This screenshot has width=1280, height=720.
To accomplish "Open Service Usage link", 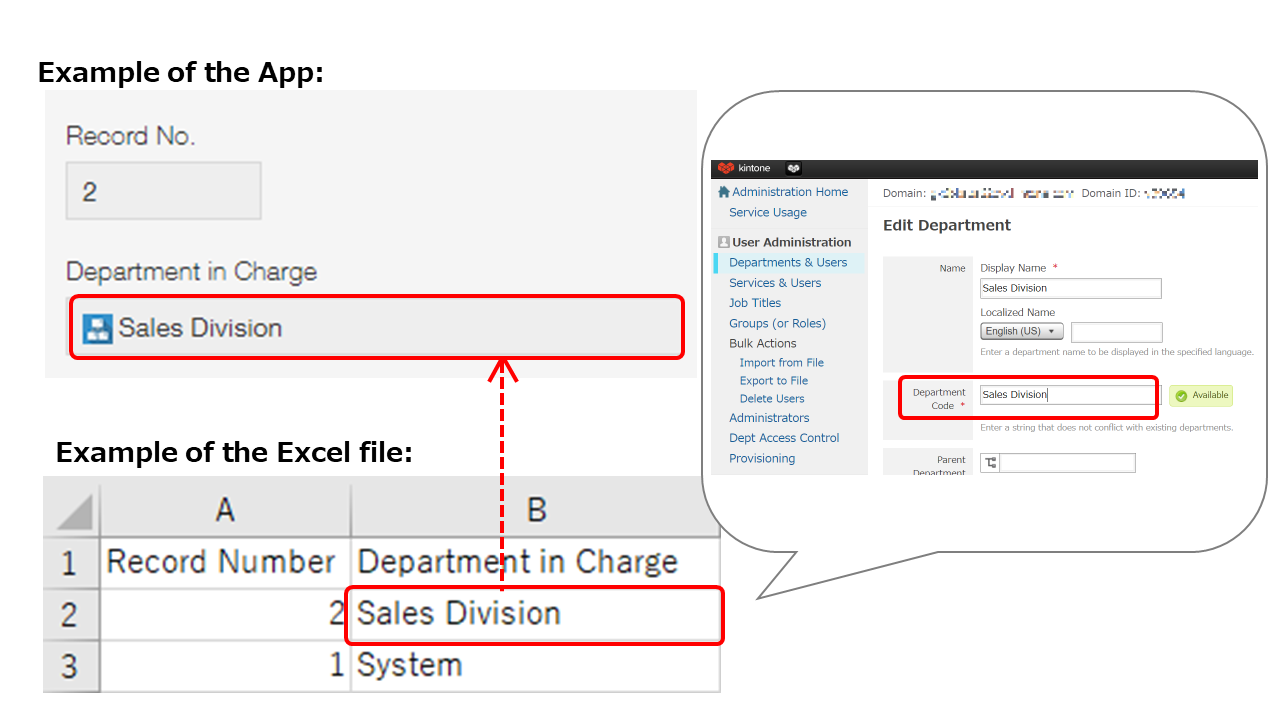I will click(x=768, y=212).
